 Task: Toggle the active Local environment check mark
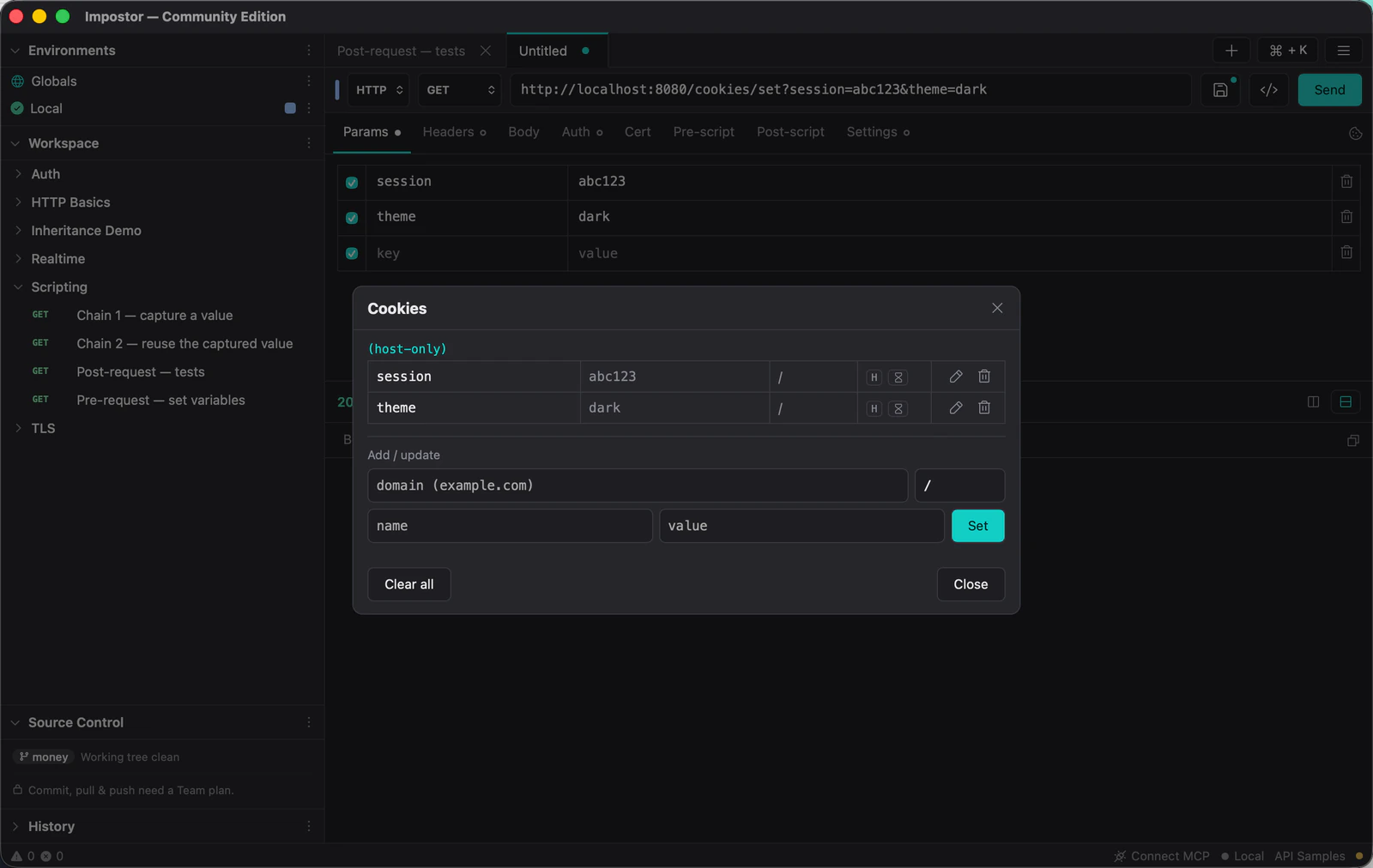click(x=17, y=109)
